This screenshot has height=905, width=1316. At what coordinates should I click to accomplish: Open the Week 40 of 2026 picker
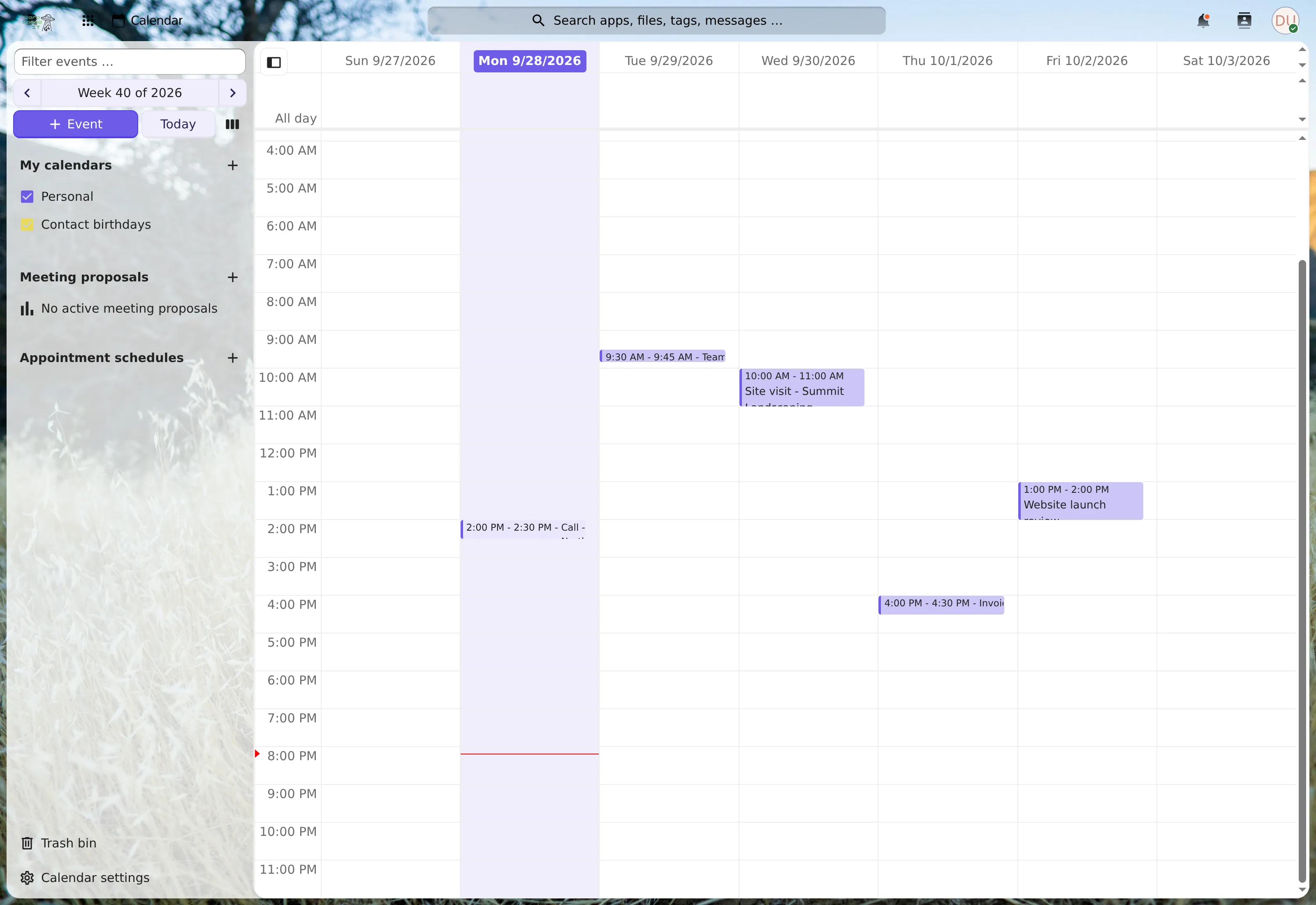click(130, 93)
